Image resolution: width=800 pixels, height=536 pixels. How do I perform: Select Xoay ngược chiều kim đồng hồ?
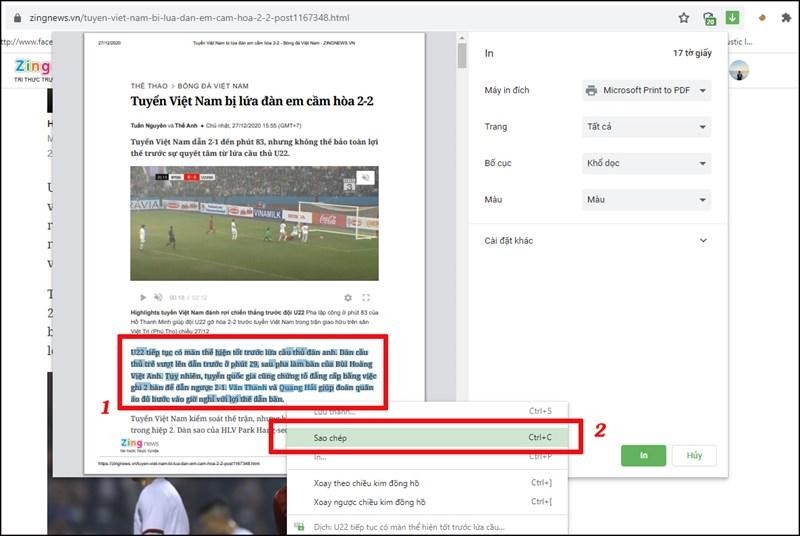(428, 502)
